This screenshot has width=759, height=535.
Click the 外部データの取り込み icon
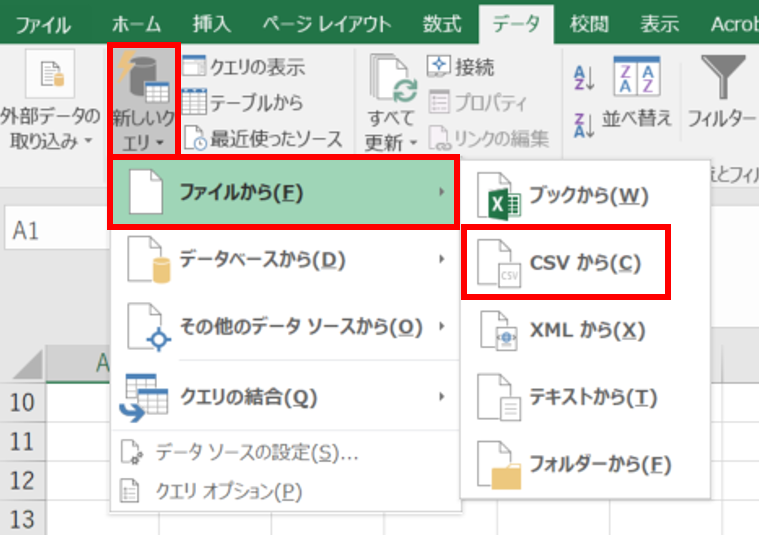50,74
